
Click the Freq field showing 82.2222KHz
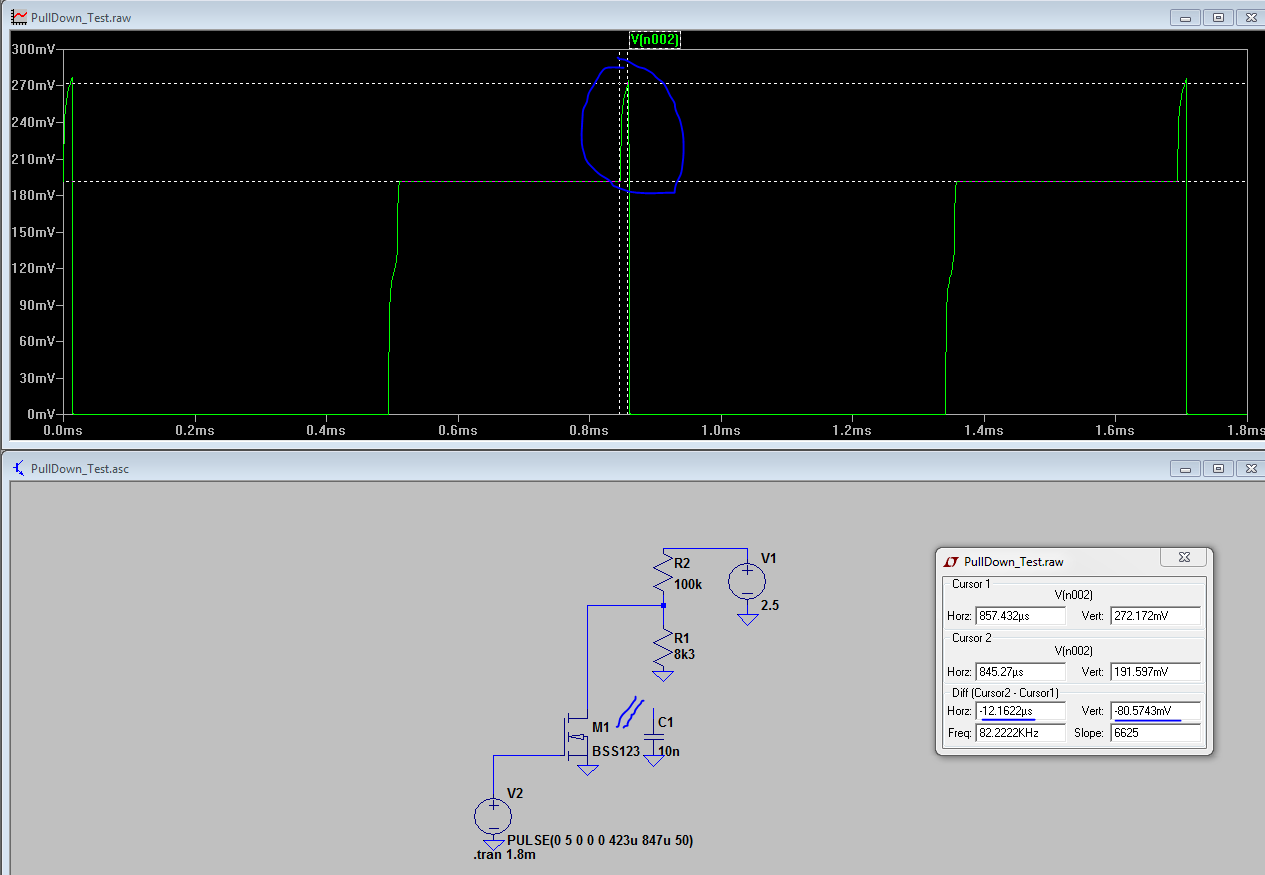1019,733
